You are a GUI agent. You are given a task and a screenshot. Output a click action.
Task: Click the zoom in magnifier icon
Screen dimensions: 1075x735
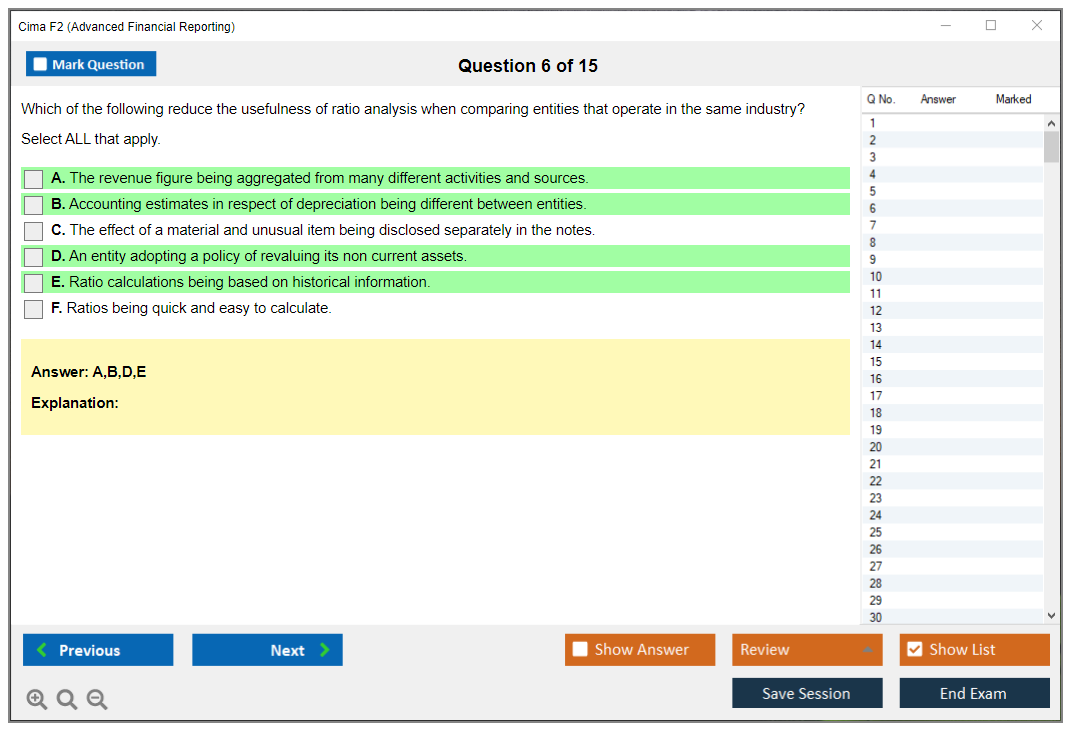(x=37, y=700)
